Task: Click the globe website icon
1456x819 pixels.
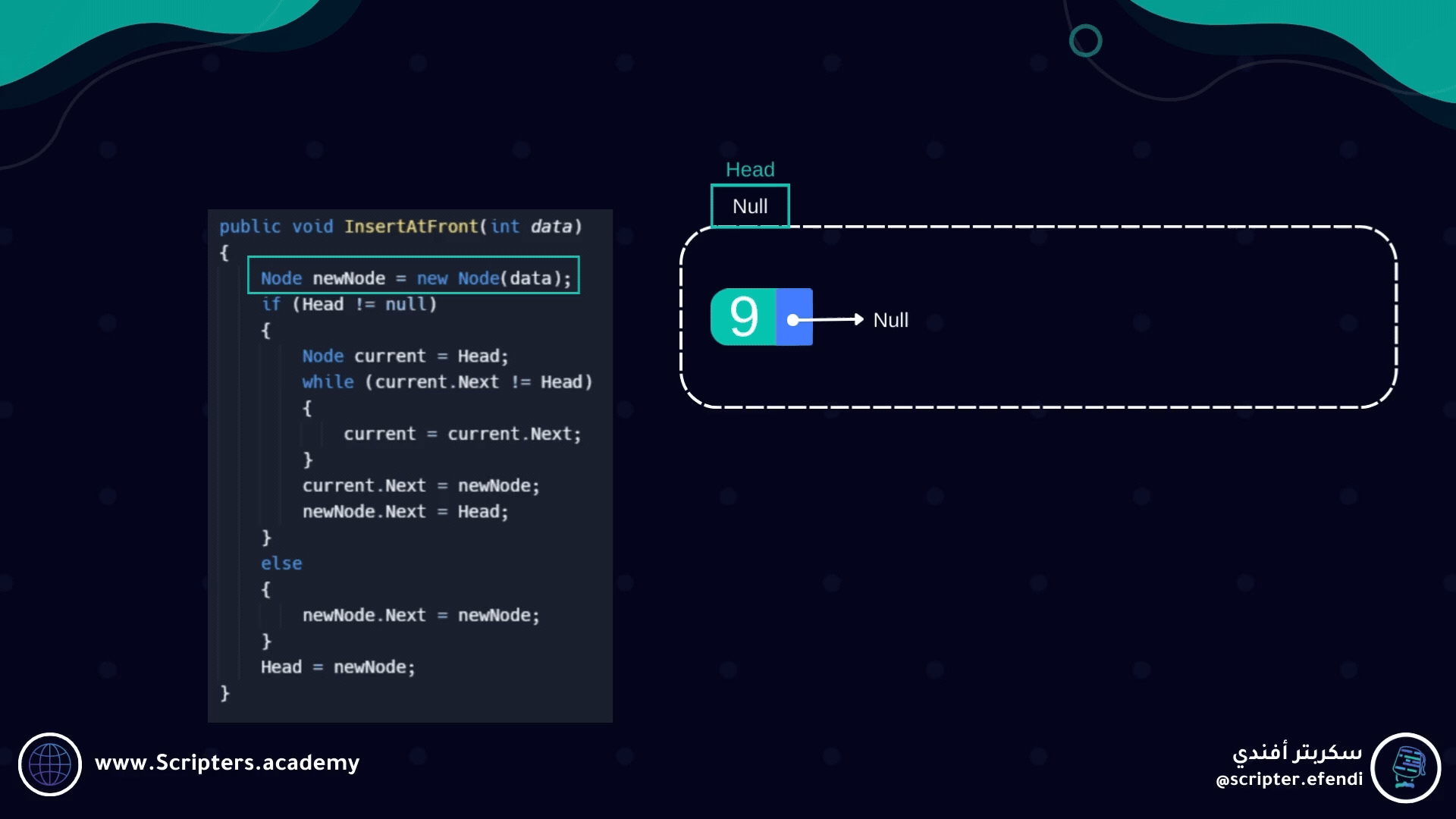Action: pyautogui.click(x=50, y=764)
